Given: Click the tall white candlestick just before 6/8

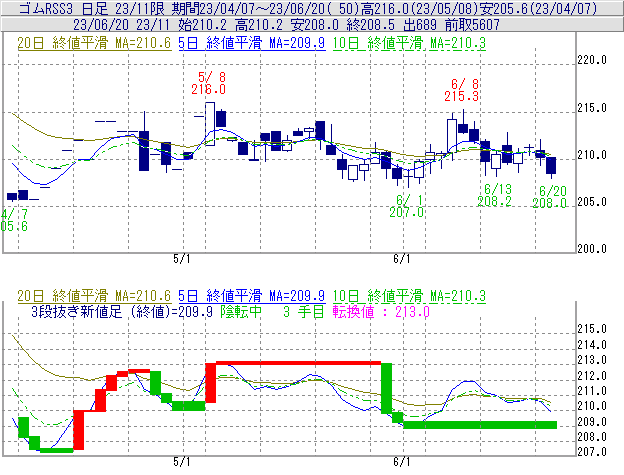Looking at the screenshot, I should tap(452, 135).
